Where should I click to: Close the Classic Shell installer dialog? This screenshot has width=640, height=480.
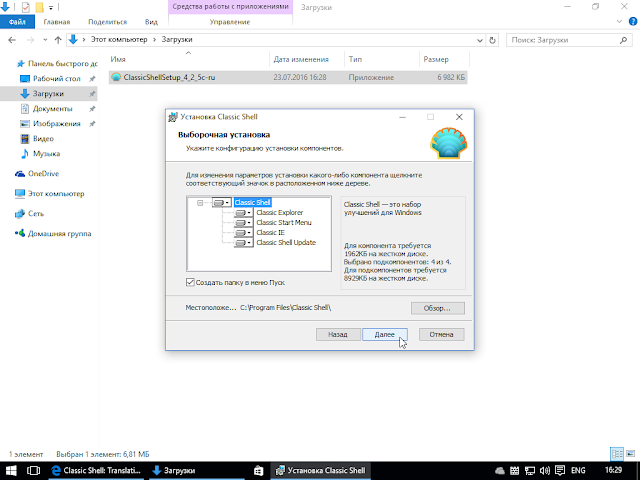459,117
